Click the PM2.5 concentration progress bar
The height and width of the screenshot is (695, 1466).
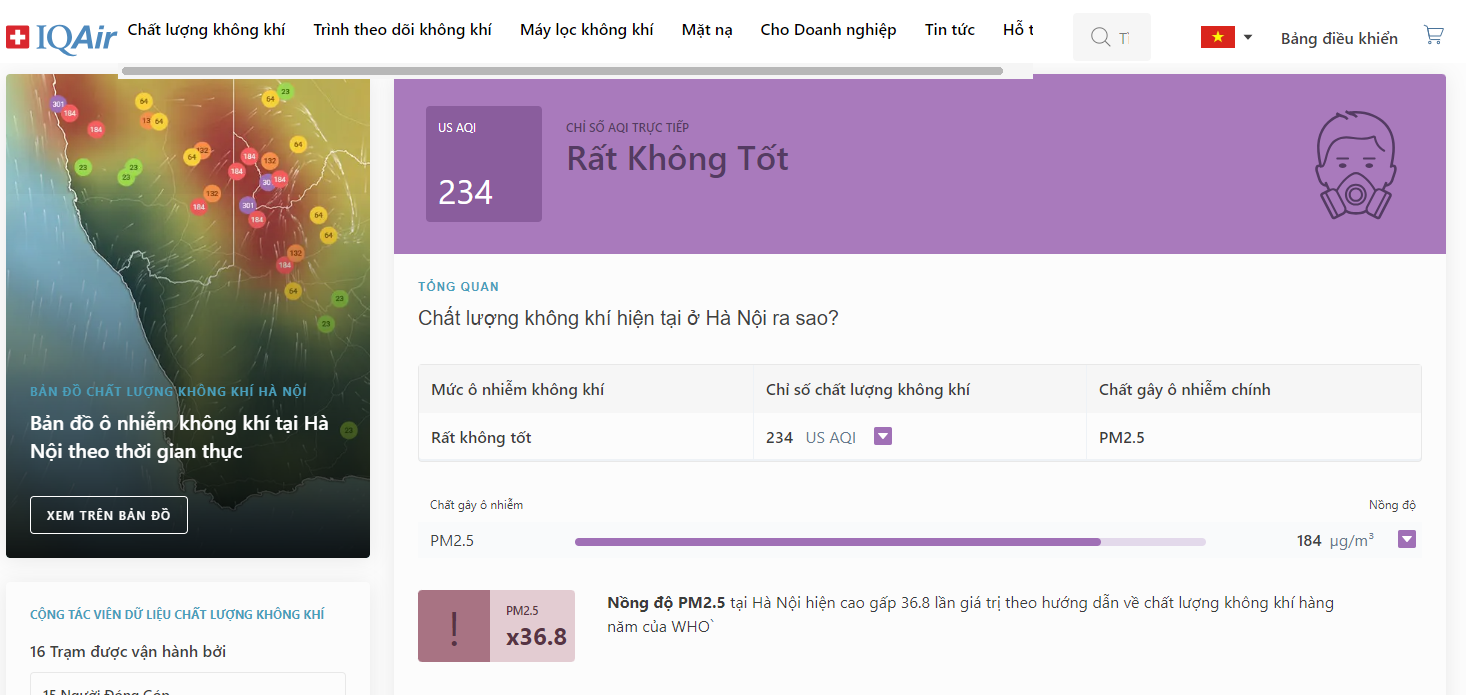click(x=890, y=542)
